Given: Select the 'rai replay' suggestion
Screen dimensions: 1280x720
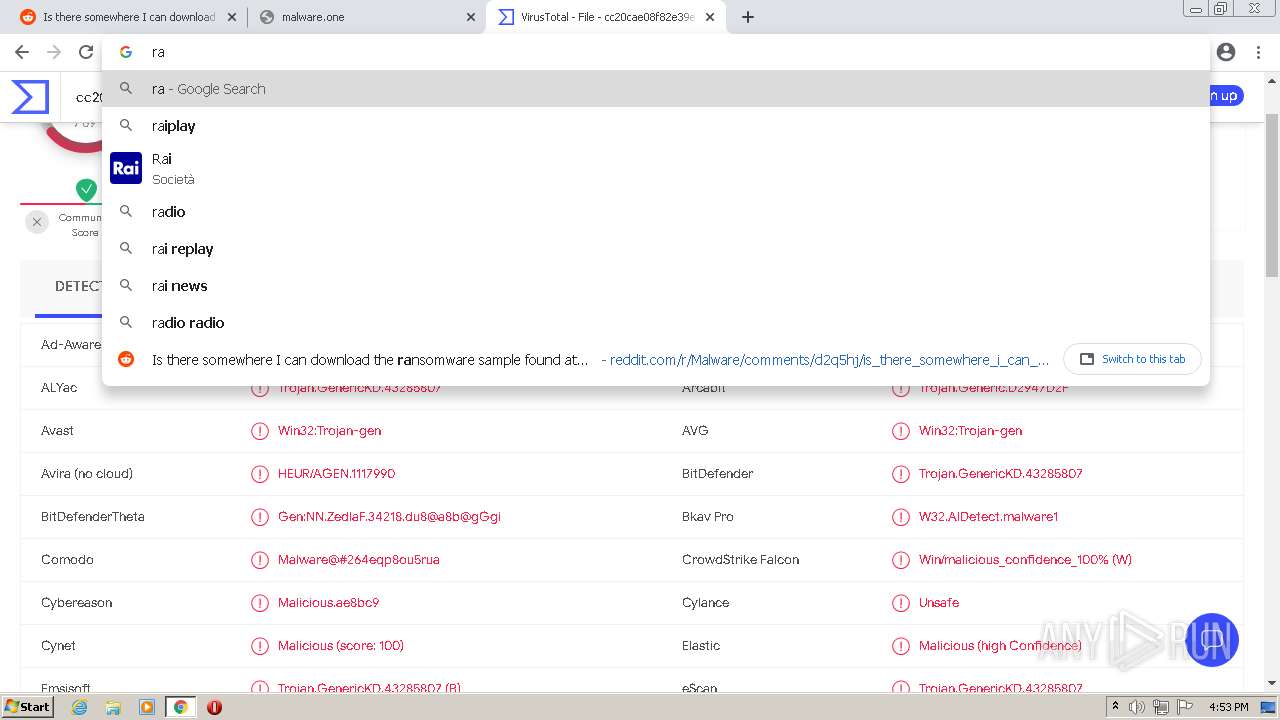Looking at the screenshot, I should point(656,249).
